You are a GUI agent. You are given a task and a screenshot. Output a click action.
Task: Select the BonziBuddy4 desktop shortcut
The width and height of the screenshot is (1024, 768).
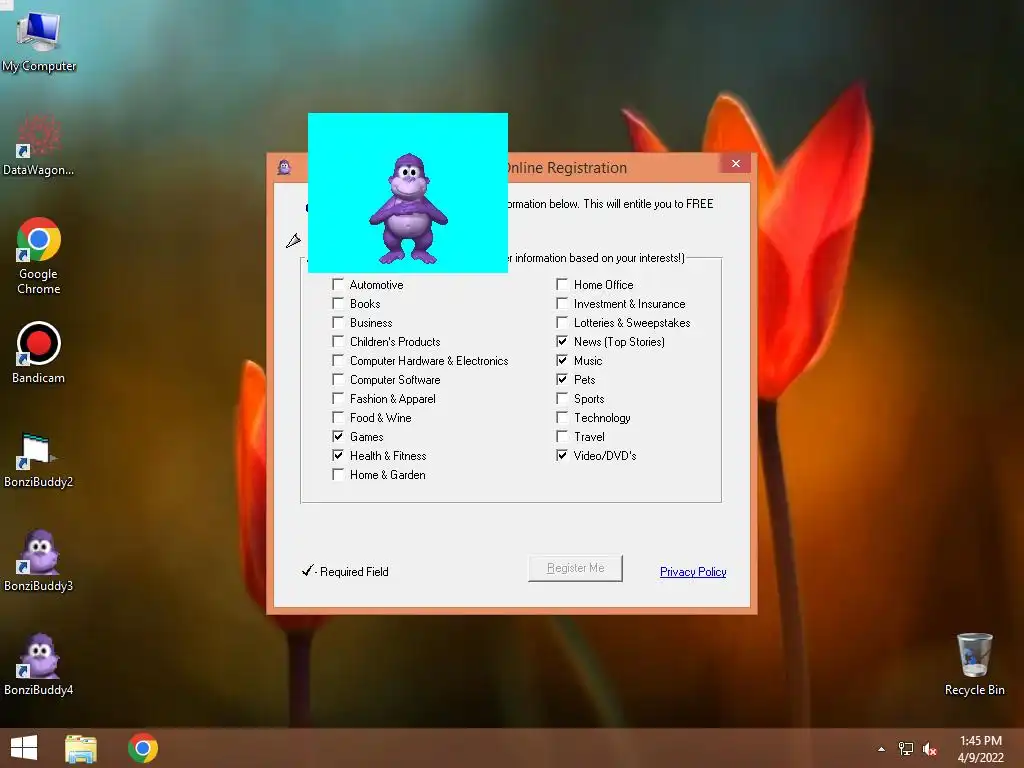(x=39, y=664)
